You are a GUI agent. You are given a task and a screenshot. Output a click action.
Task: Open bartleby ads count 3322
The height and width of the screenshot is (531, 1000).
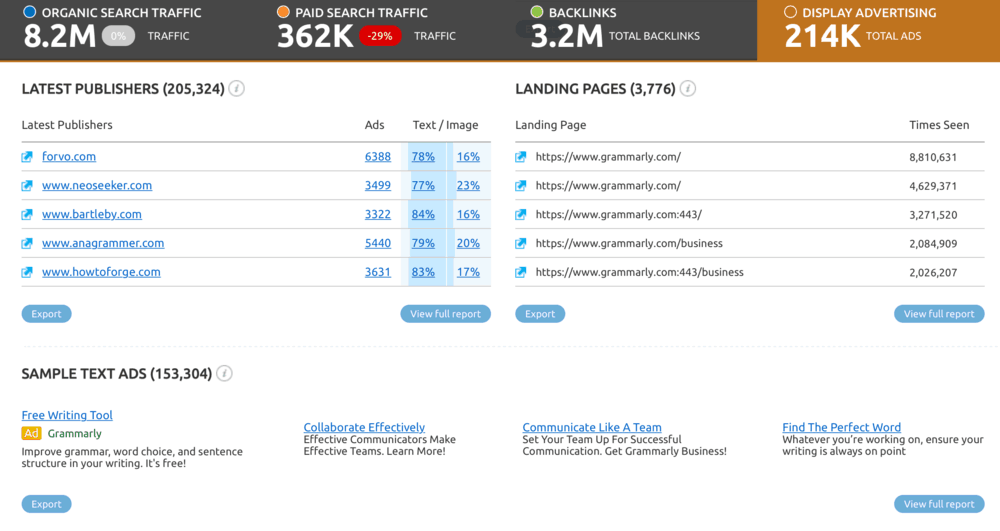click(x=378, y=214)
